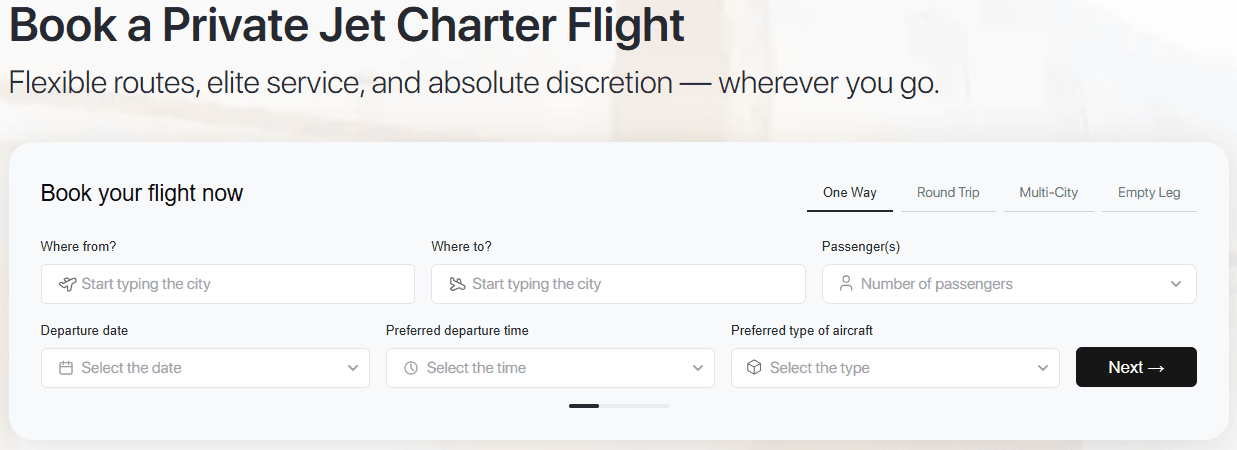The height and width of the screenshot is (450, 1237).
Task: Click the person icon in Passengers field
Action: (846, 284)
